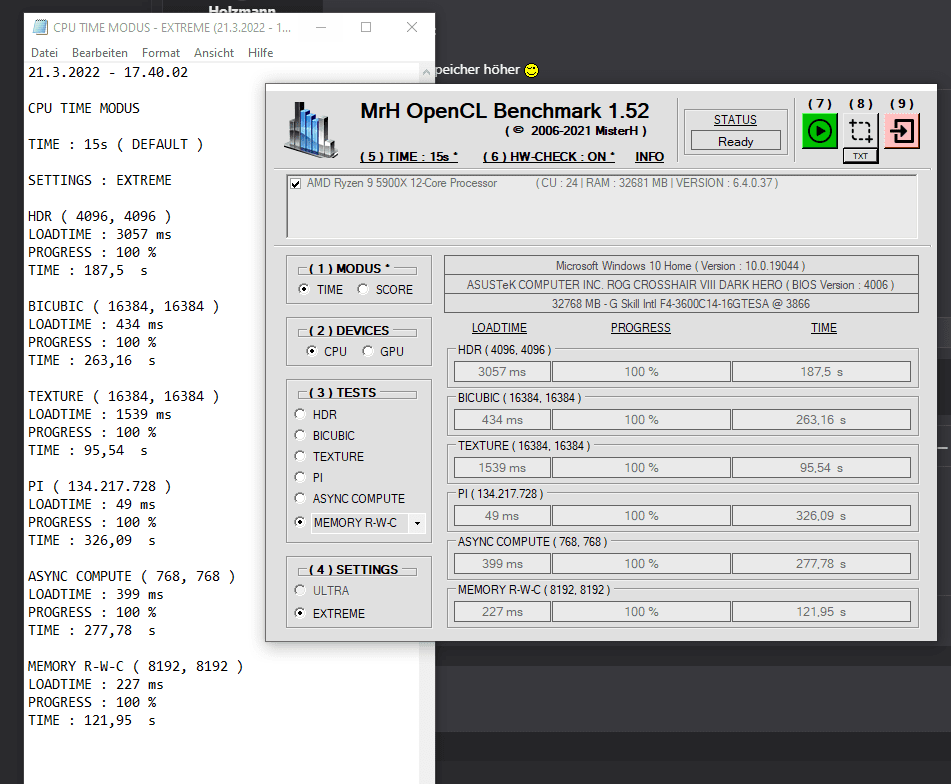Click the (5) TIME : 15s link
This screenshot has height=784, width=951.
coord(409,156)
